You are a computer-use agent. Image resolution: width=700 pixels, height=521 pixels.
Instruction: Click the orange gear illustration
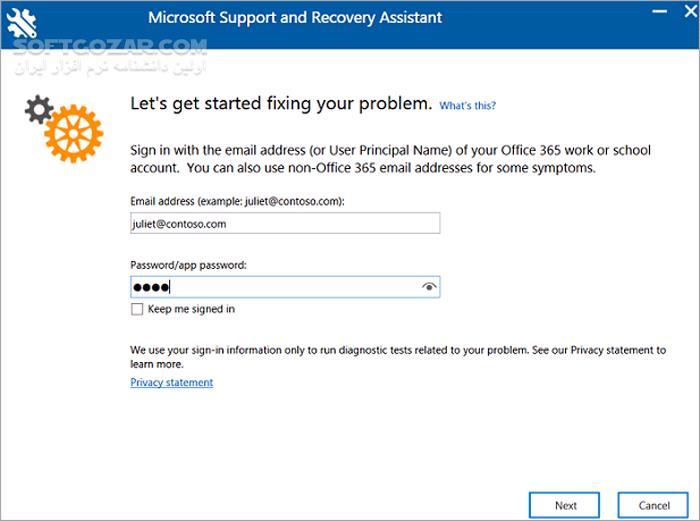[x=74, y=133]
